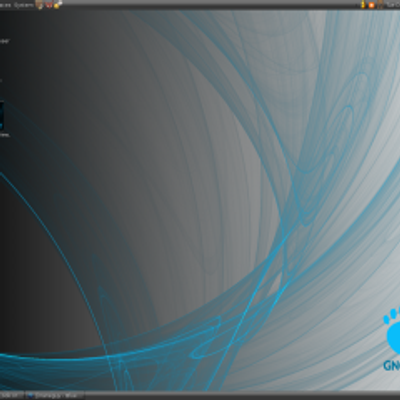The height and width of the screenshot is (400, 400).
Task: Open the System menu in top panel
Action: pos(24,5)
